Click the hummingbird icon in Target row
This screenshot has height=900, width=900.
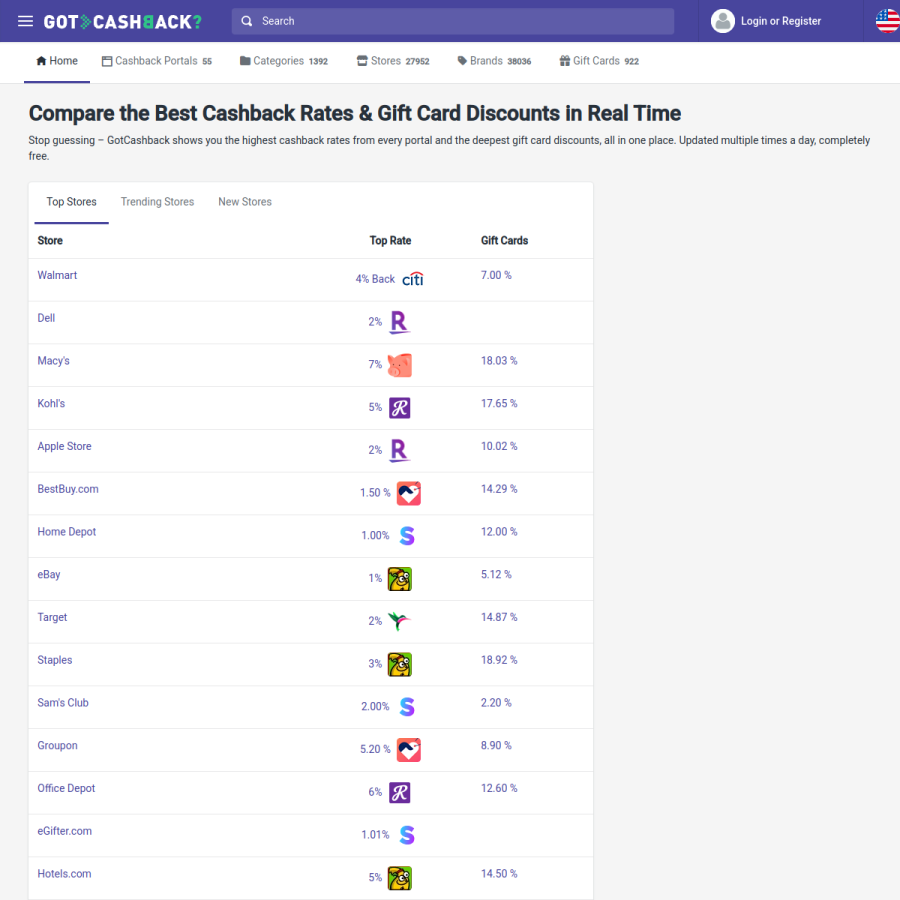point(399,621)
